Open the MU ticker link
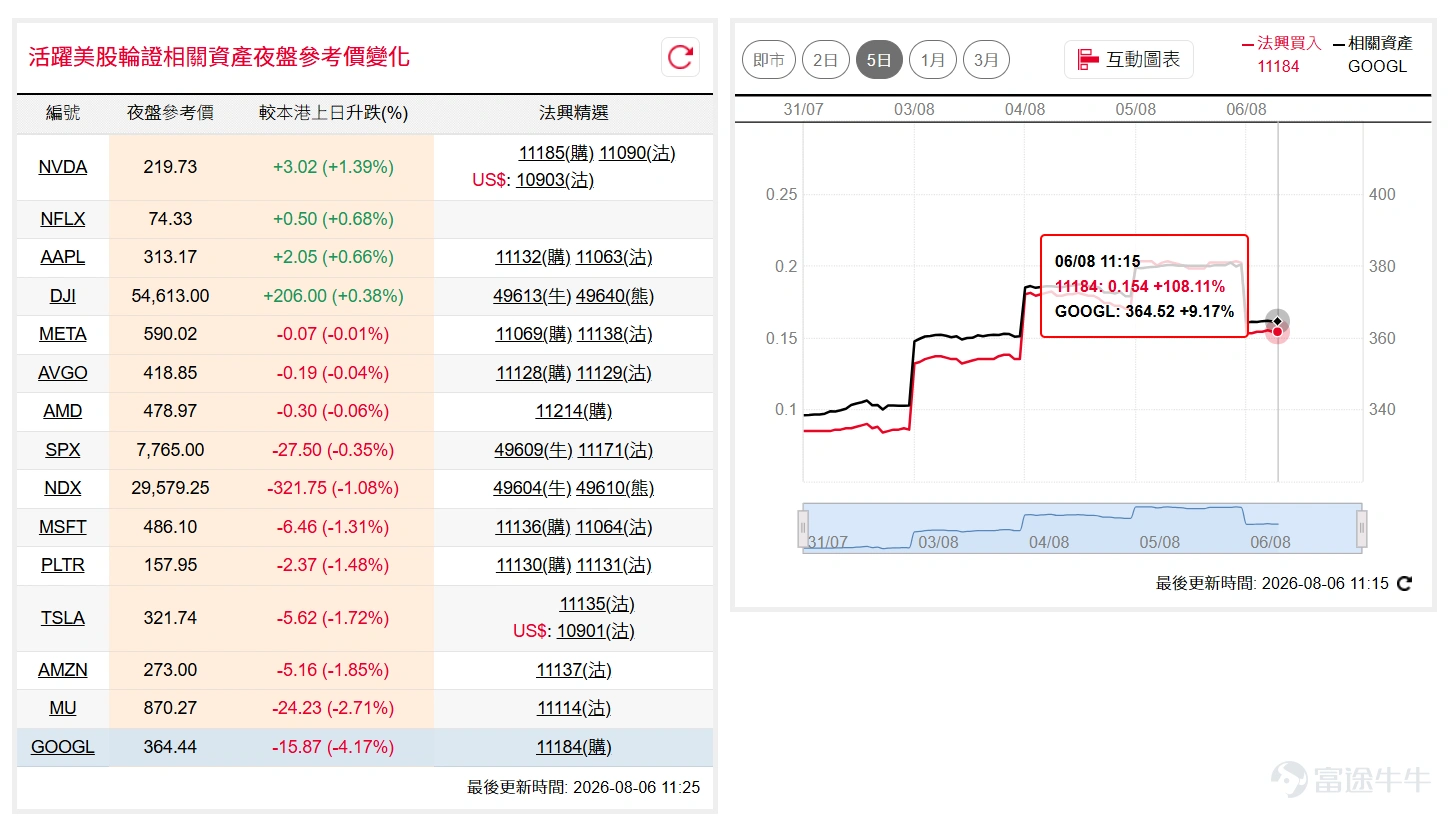This screenshot has height=816, width=1451. (x=63, y=708)
